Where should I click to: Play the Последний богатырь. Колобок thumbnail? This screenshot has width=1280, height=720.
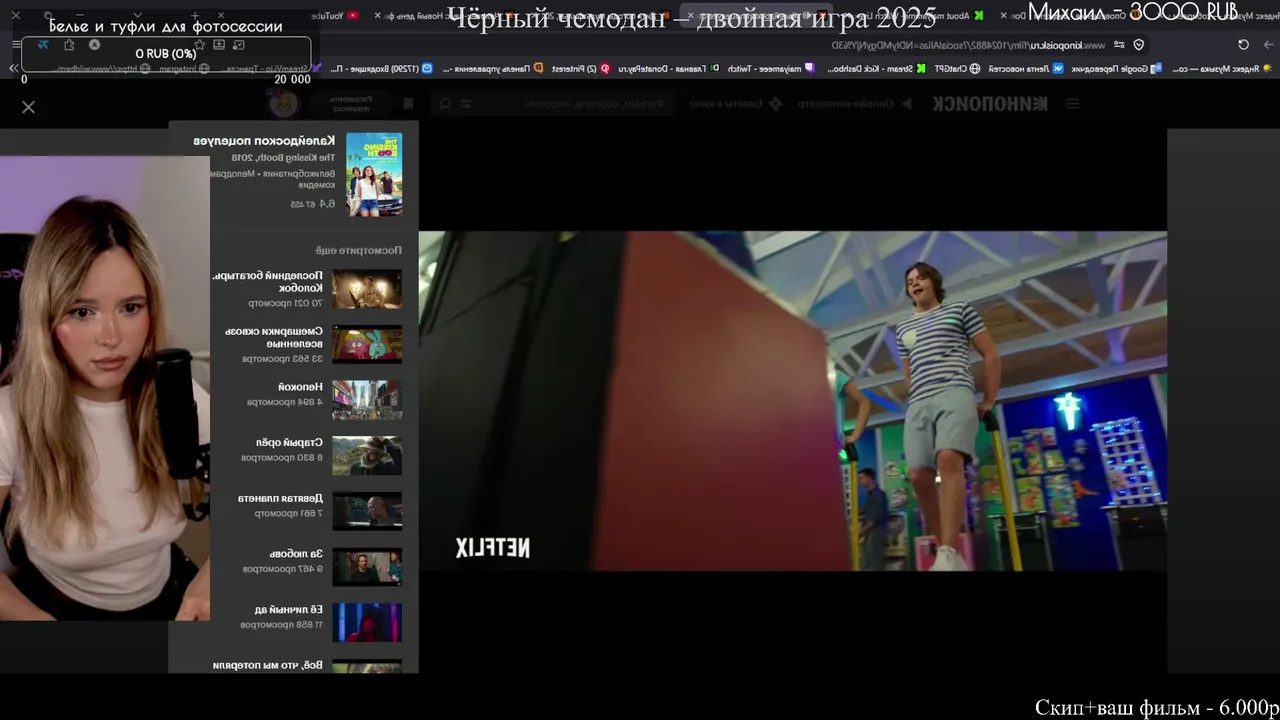[x=367, y=289]
